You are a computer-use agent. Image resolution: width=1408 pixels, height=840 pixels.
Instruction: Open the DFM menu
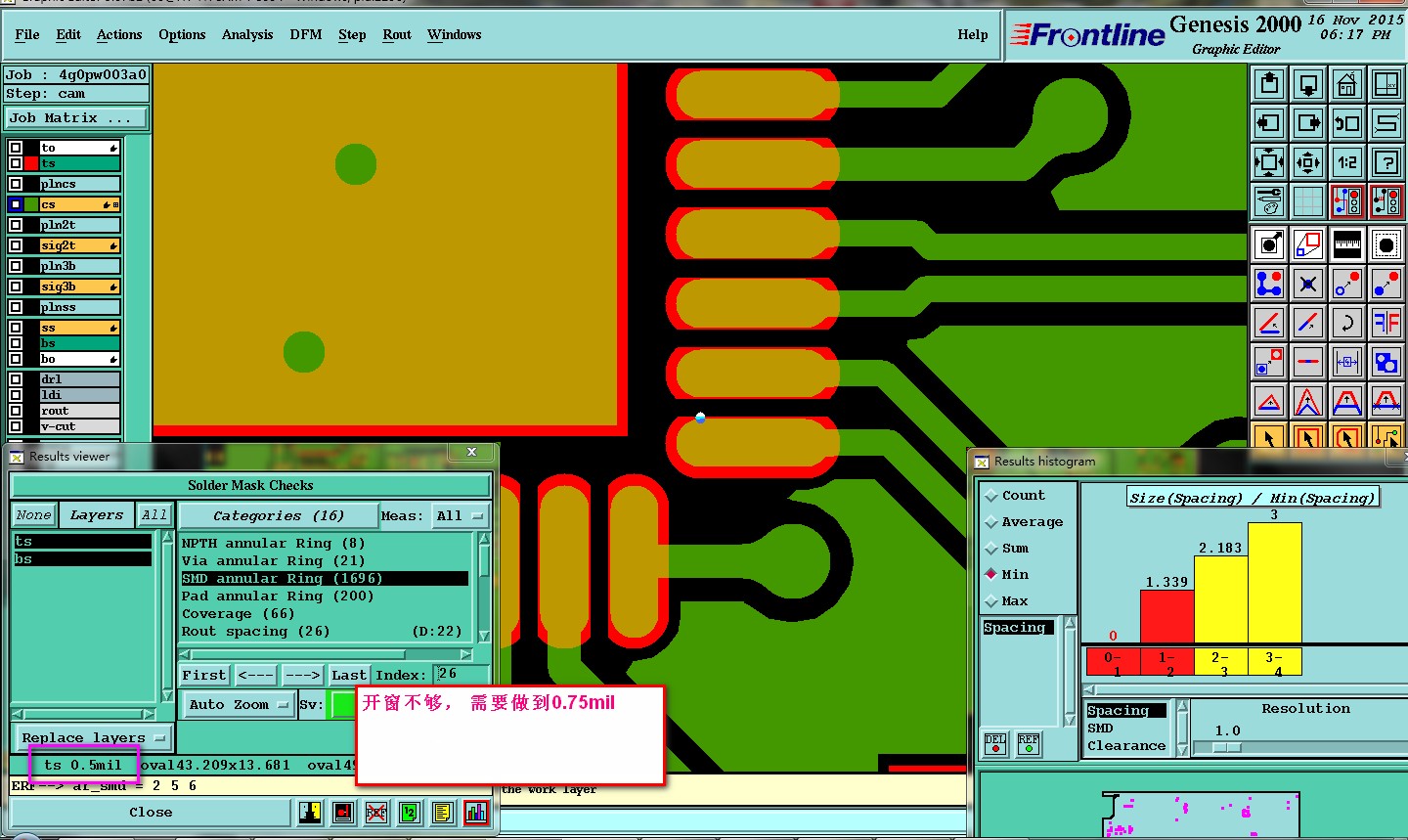306,34
